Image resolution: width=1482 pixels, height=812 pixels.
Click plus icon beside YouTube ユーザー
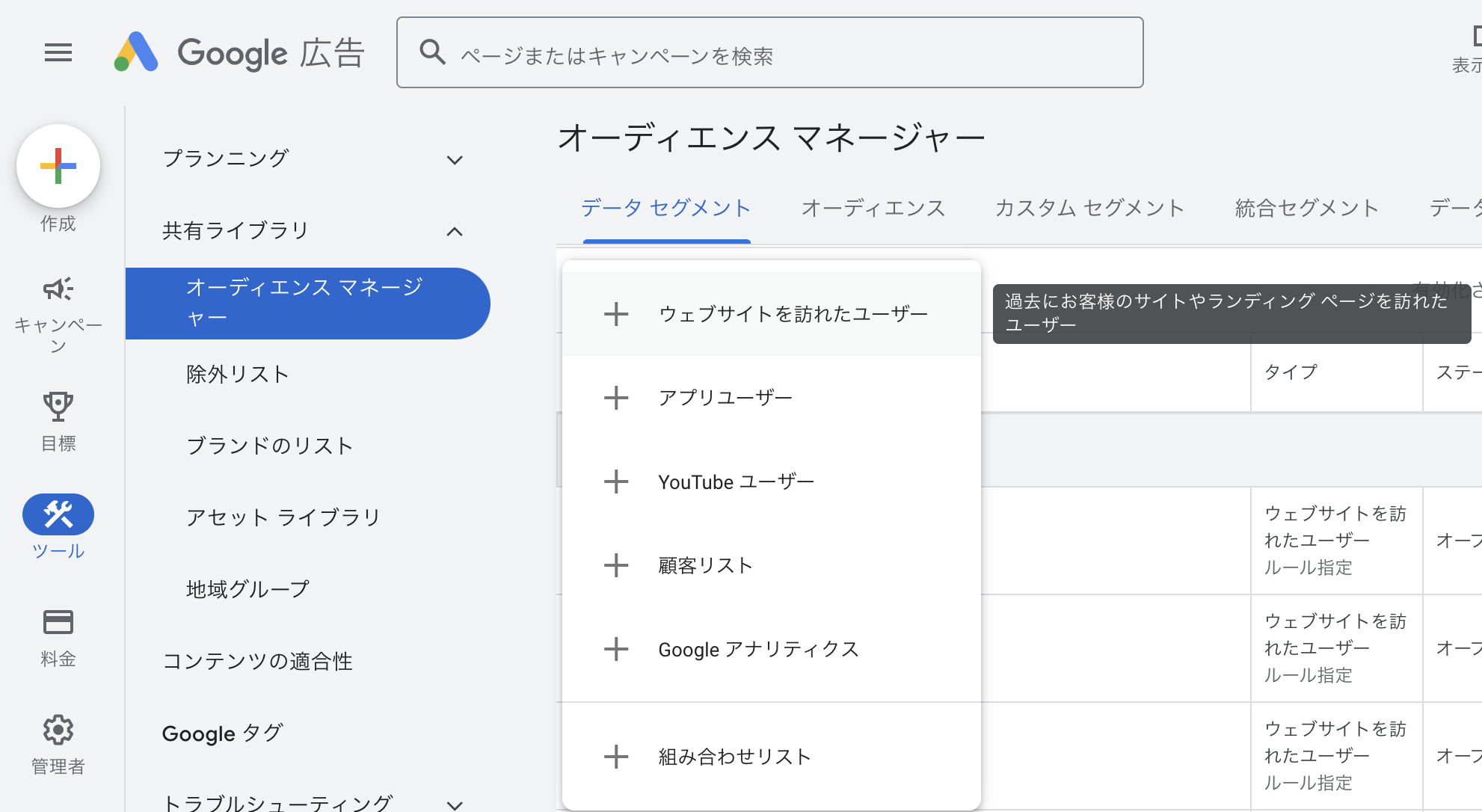(616, 482)
